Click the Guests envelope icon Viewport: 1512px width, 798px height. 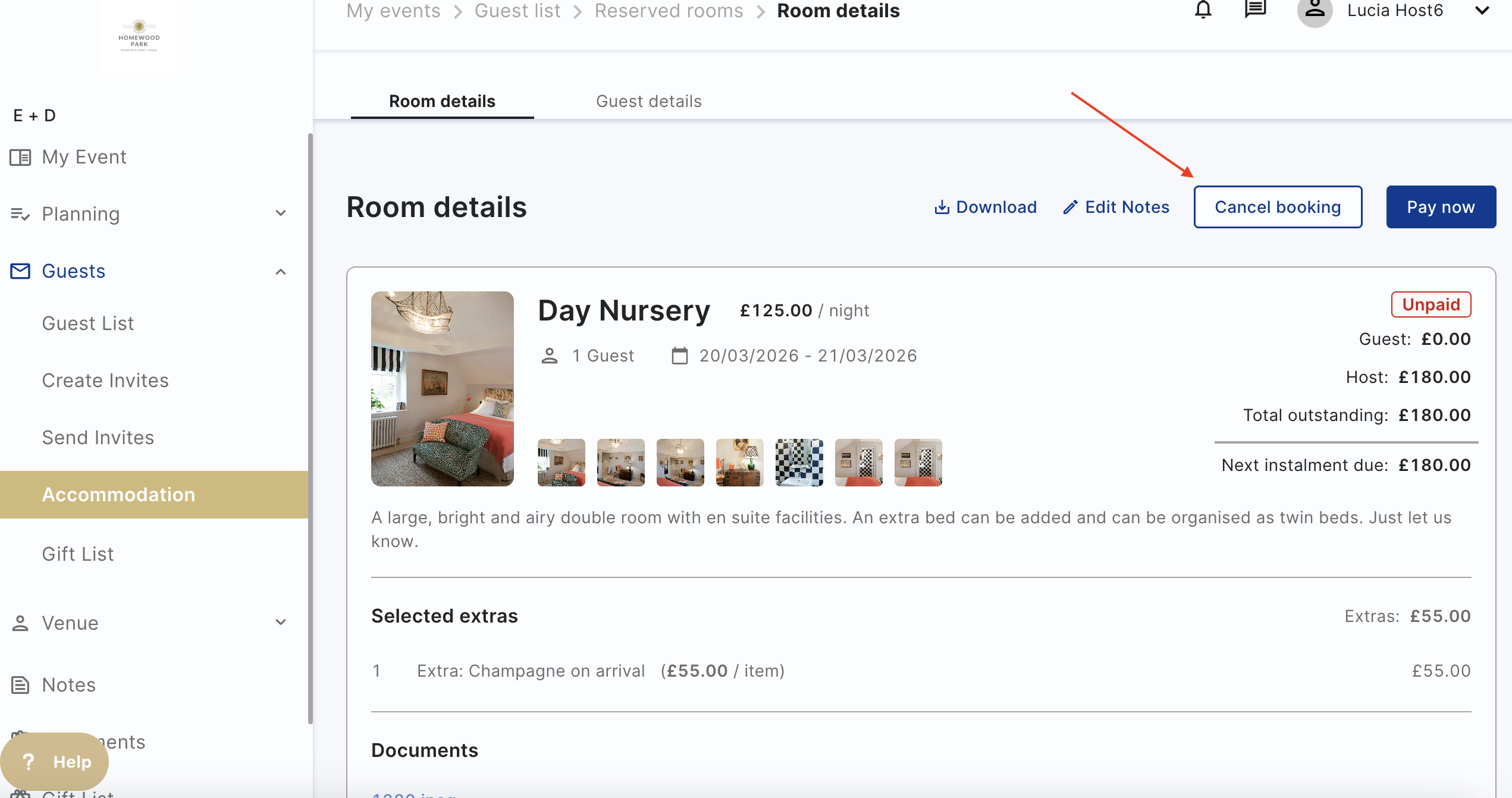click(x=20, y=271)
